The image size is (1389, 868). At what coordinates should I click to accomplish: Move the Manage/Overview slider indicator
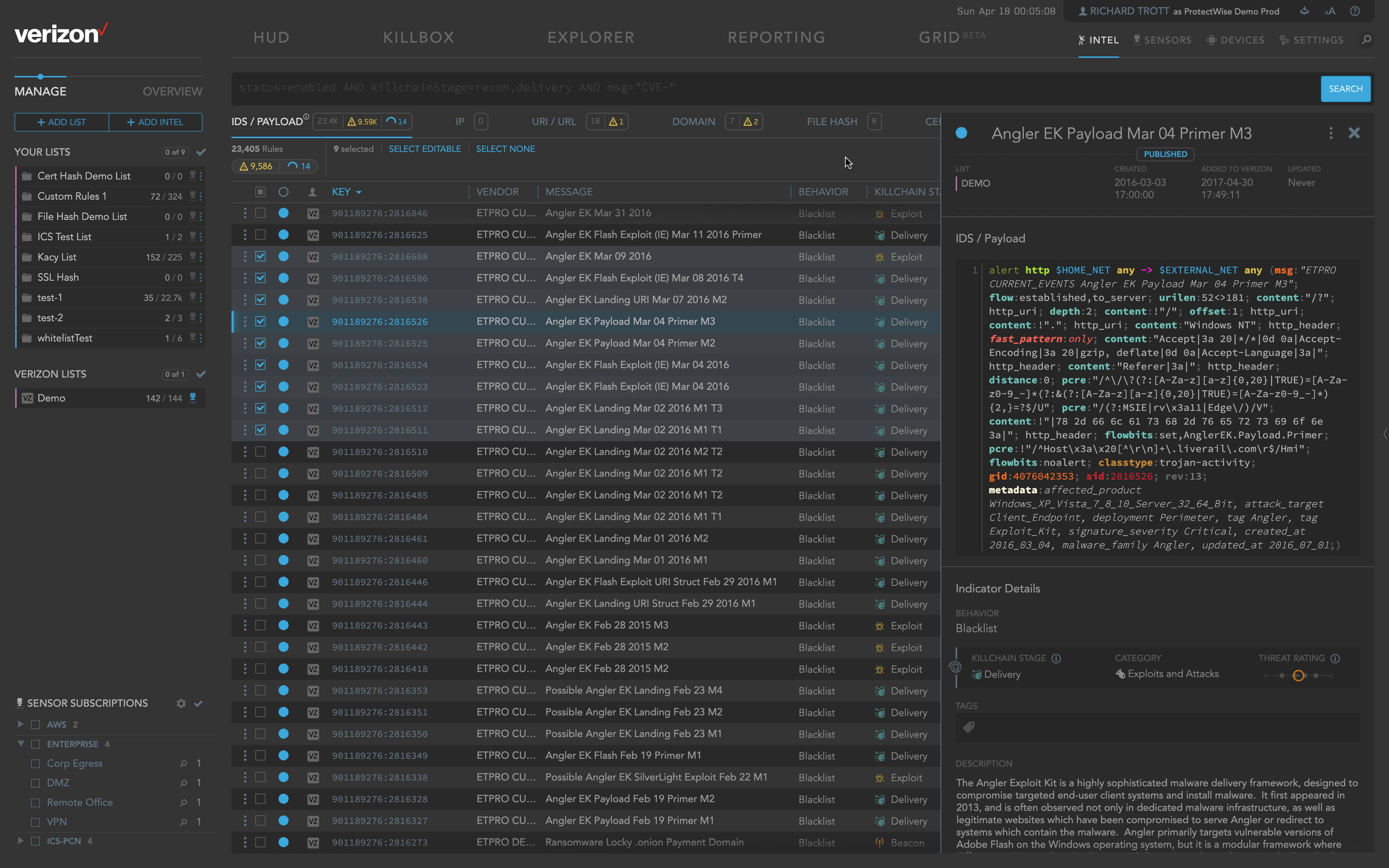point(40,76)
